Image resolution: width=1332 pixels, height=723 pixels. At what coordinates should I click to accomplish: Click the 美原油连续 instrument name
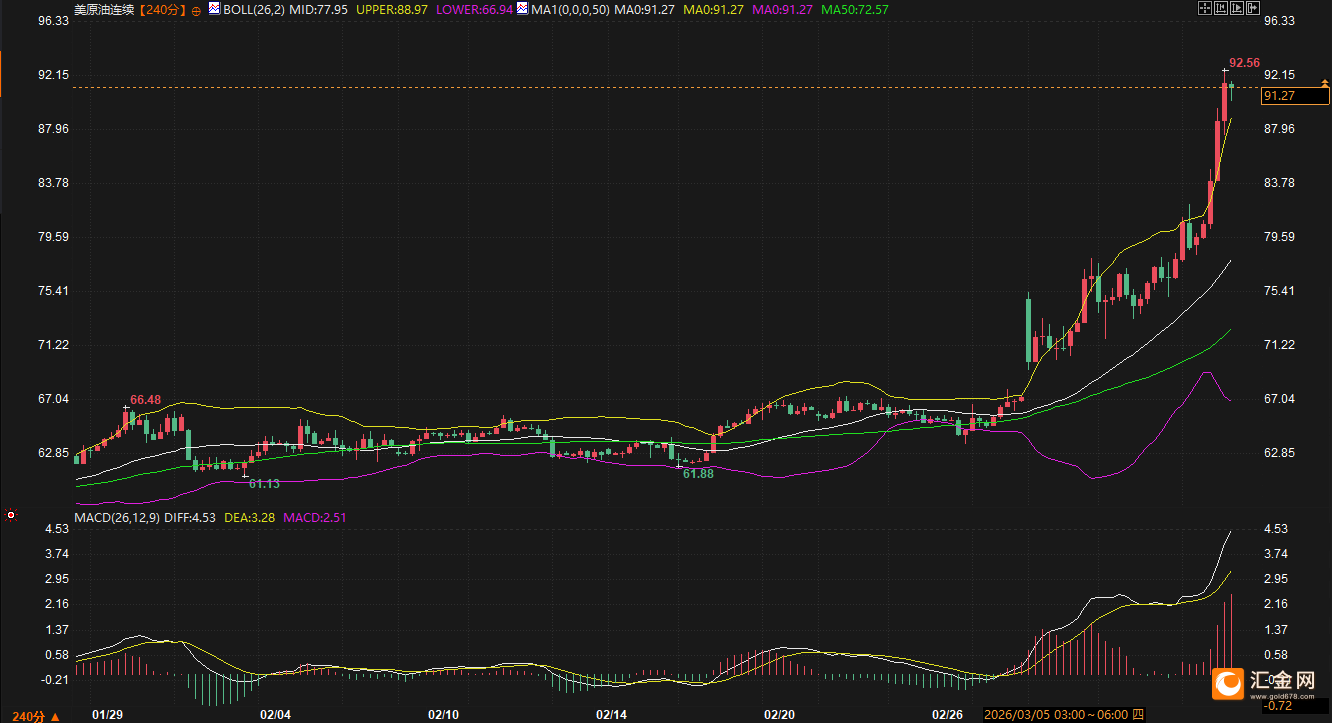(x=104, y=10)
